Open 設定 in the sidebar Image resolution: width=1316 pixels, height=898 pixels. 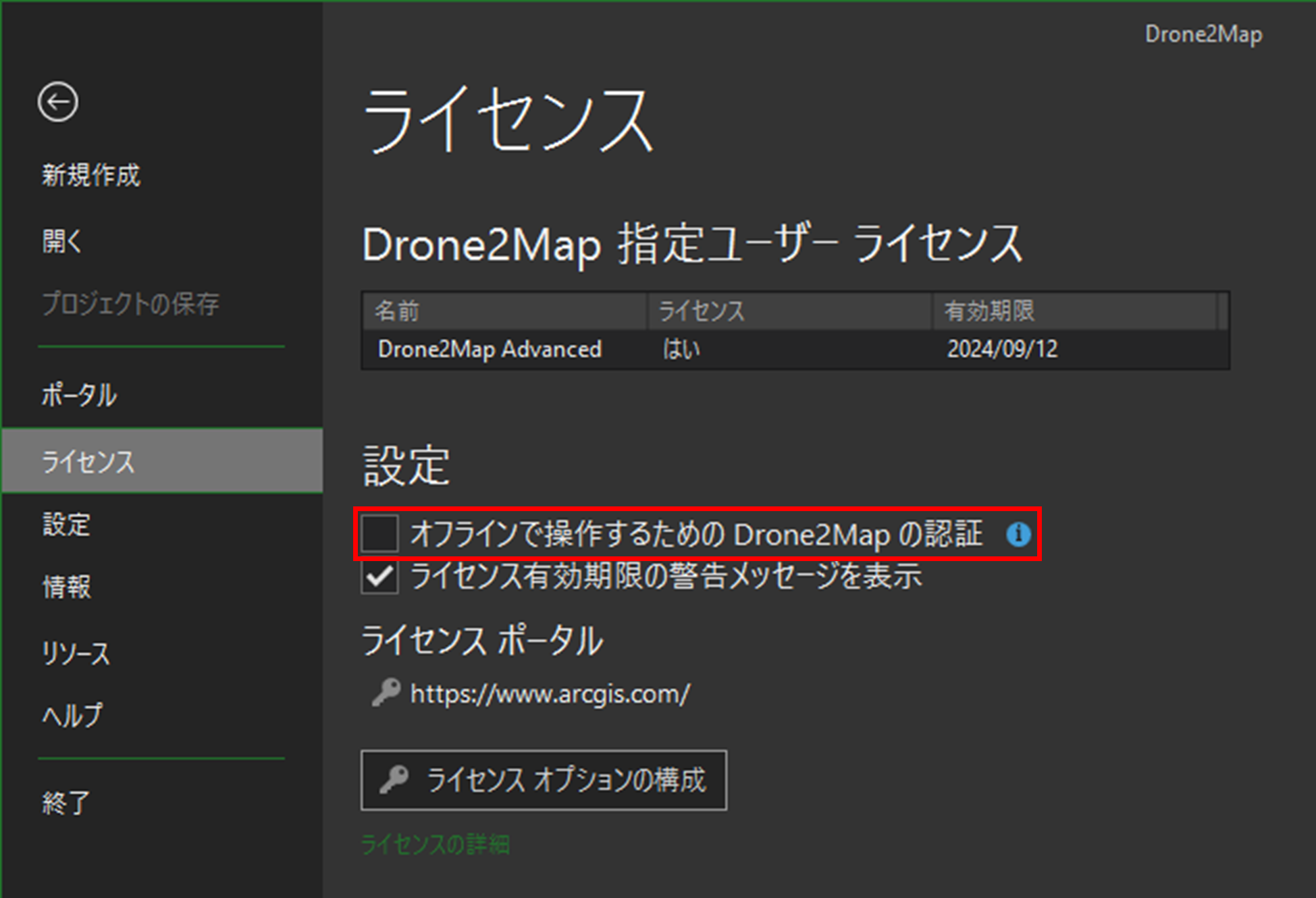tap(66, 524)
